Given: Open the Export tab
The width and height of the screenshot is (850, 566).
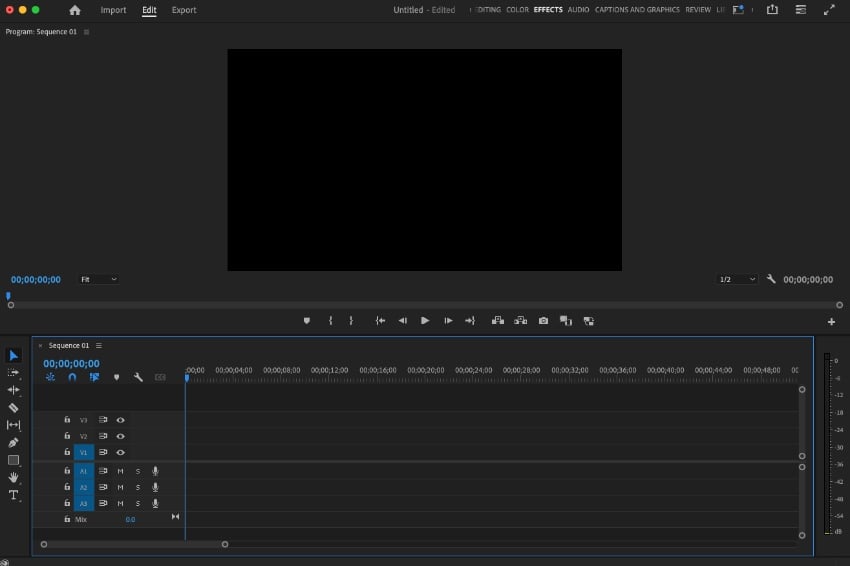Looking at the screenshot, I should 184,10.
